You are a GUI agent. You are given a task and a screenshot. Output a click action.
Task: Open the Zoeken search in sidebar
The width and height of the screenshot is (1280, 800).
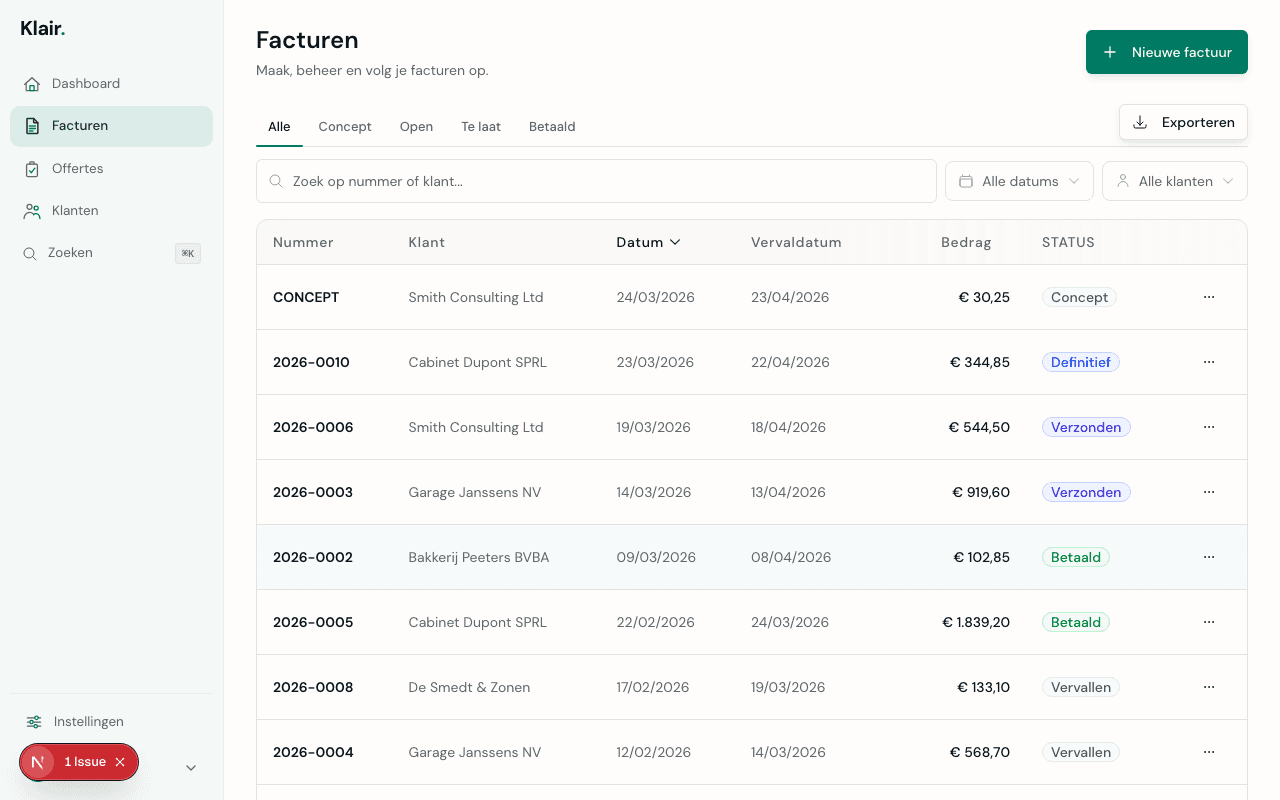click(70, 253)
